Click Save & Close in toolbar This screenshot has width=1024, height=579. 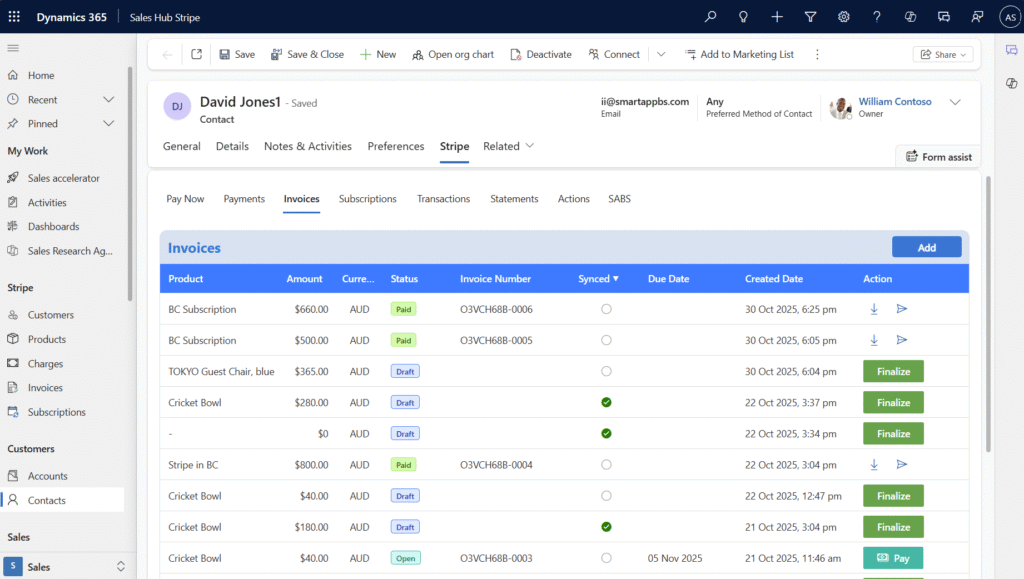(307, 54)
